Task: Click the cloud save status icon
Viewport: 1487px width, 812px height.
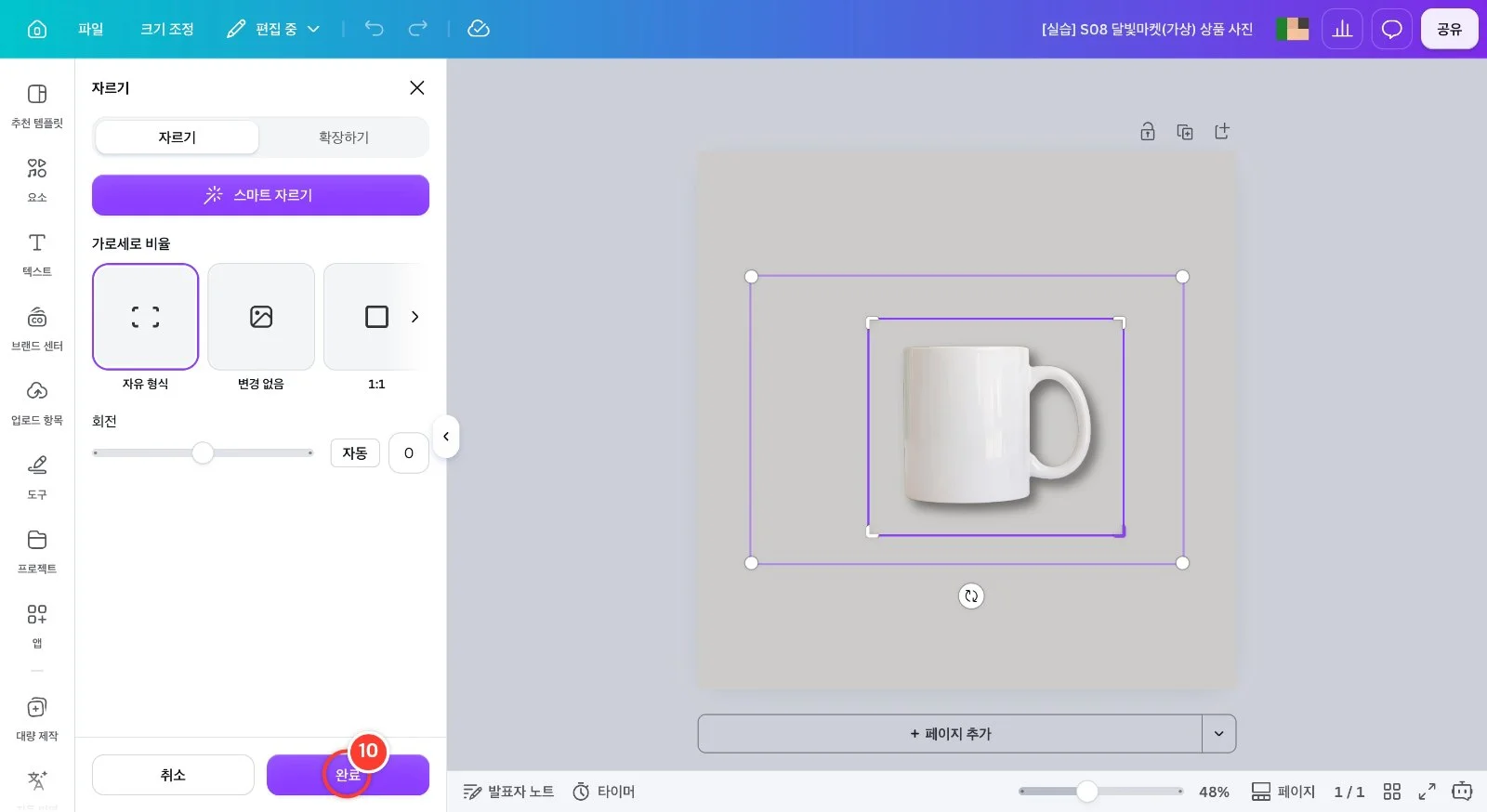Action: [479, 29]
